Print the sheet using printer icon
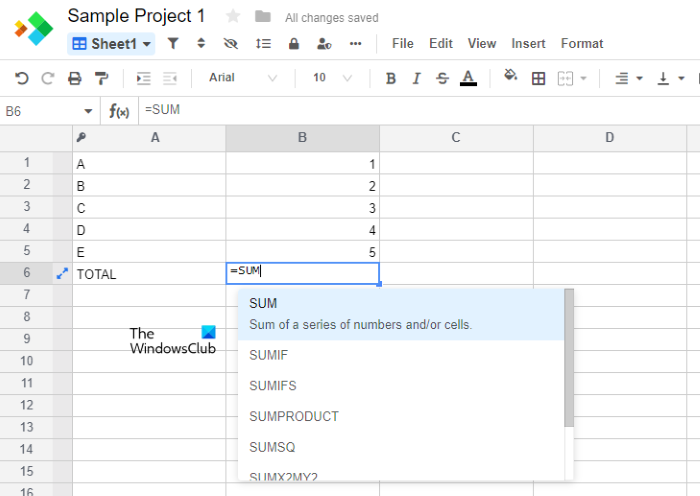This screenshot has width=700, height=496. click(x=74, y=78)
